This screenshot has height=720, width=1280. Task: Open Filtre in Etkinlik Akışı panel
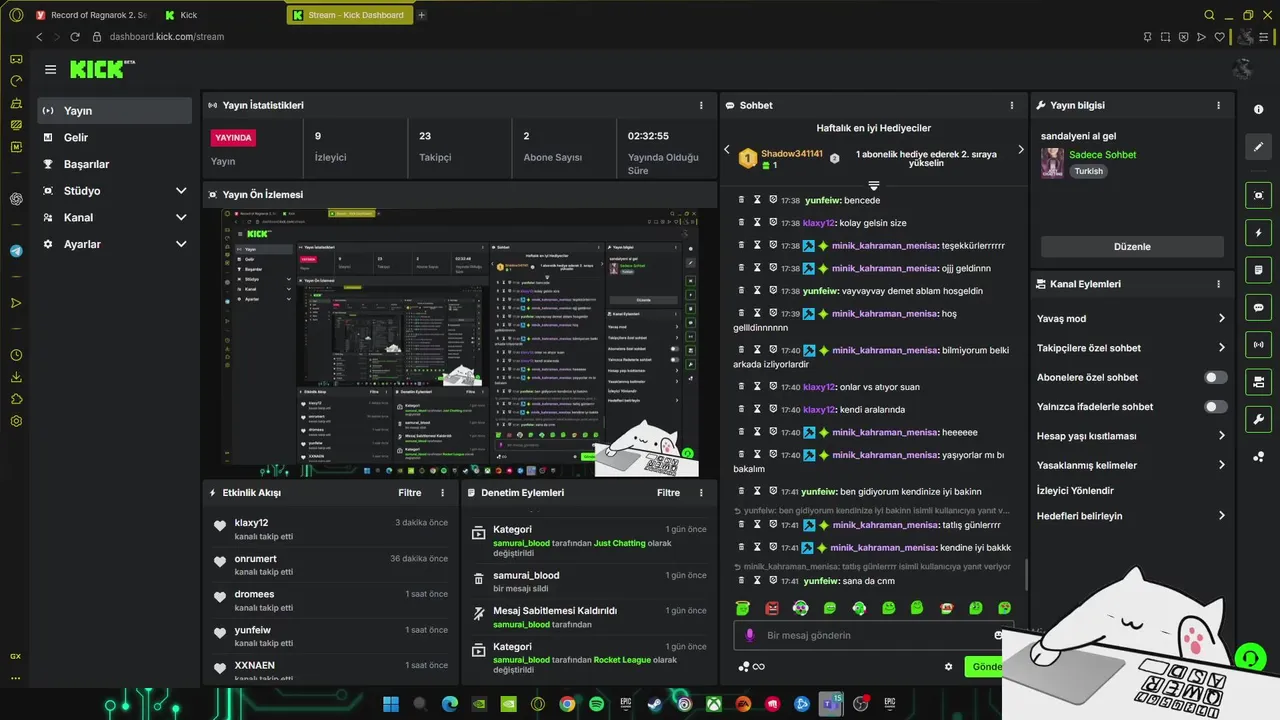(x=410, y=493)
